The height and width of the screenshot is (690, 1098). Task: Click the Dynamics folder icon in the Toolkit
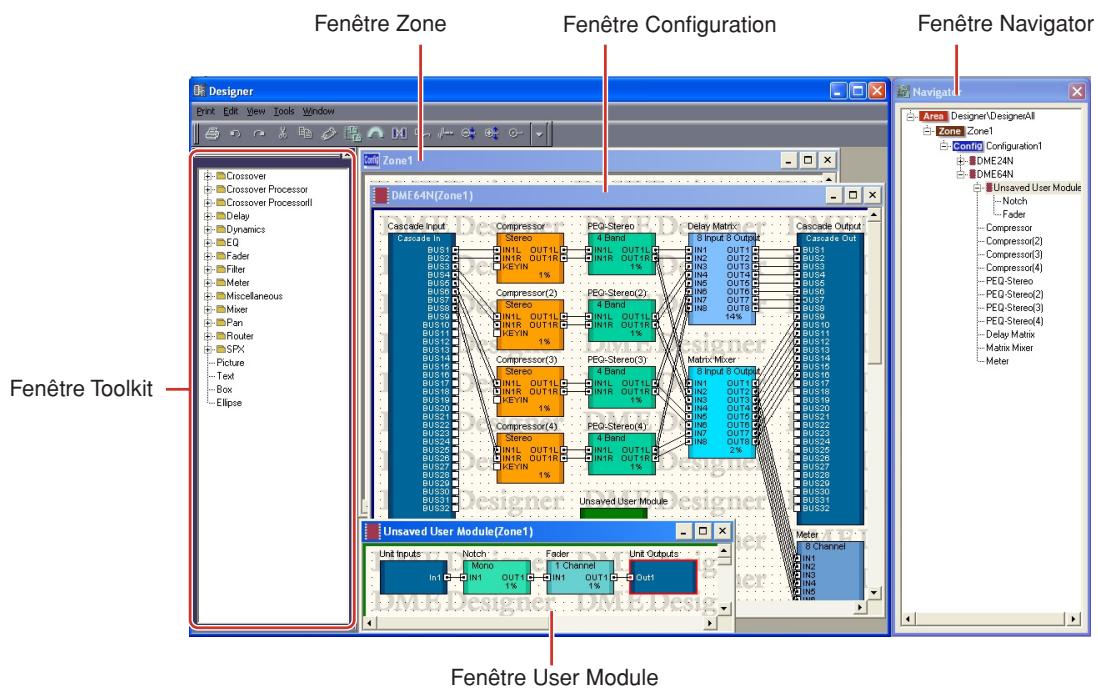click(x=221, y=229)
